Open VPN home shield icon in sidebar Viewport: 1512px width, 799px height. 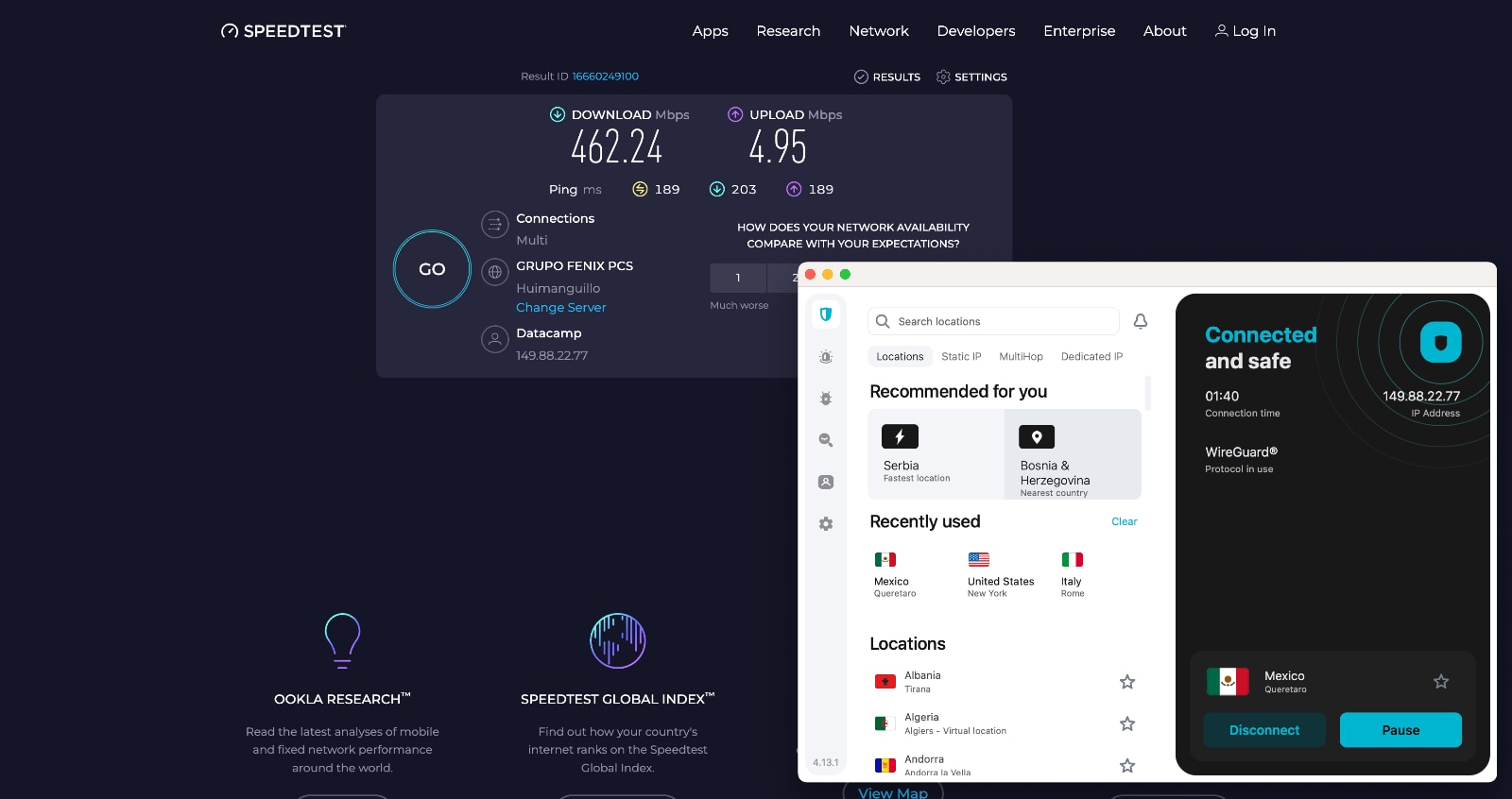pos(826,314)
